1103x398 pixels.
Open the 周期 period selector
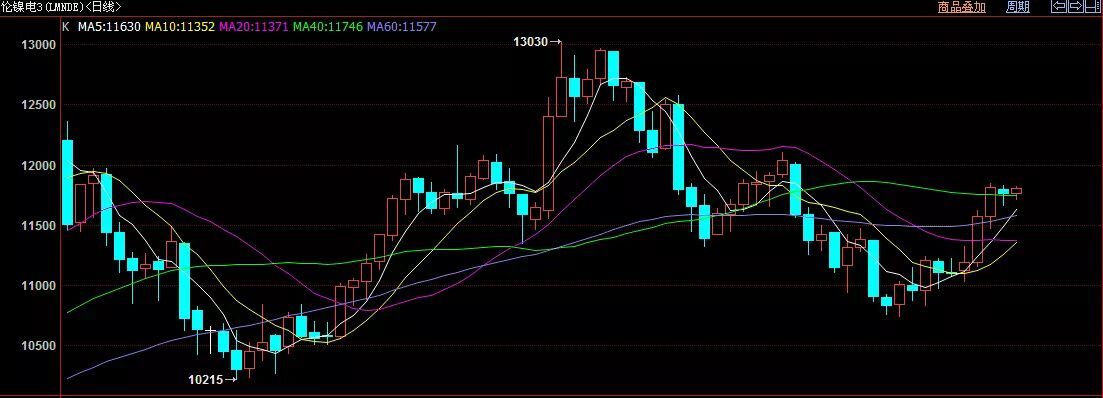click(1018, 7)
